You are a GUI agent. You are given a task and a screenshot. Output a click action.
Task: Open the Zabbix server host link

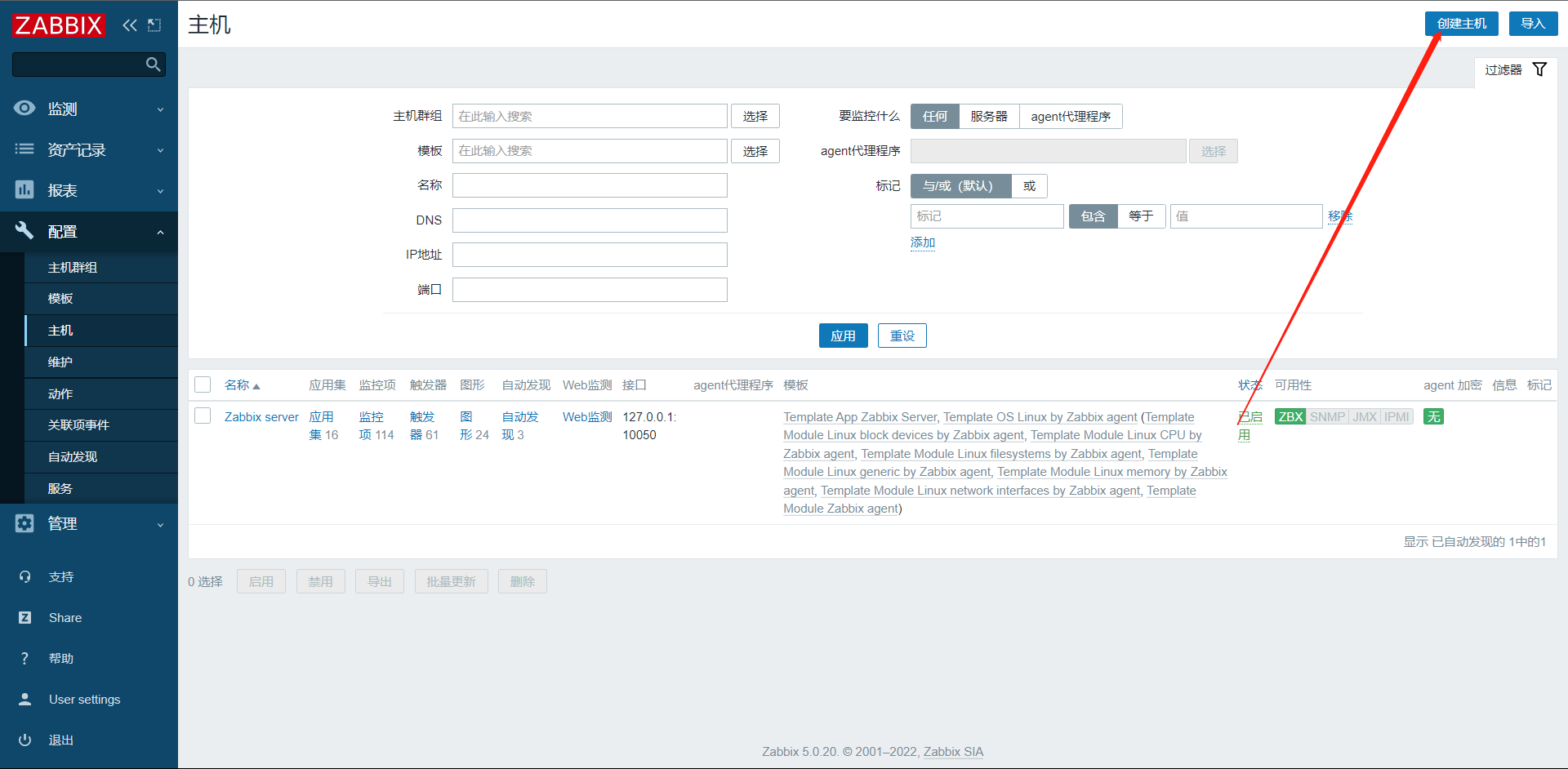(x=261, y=417)
